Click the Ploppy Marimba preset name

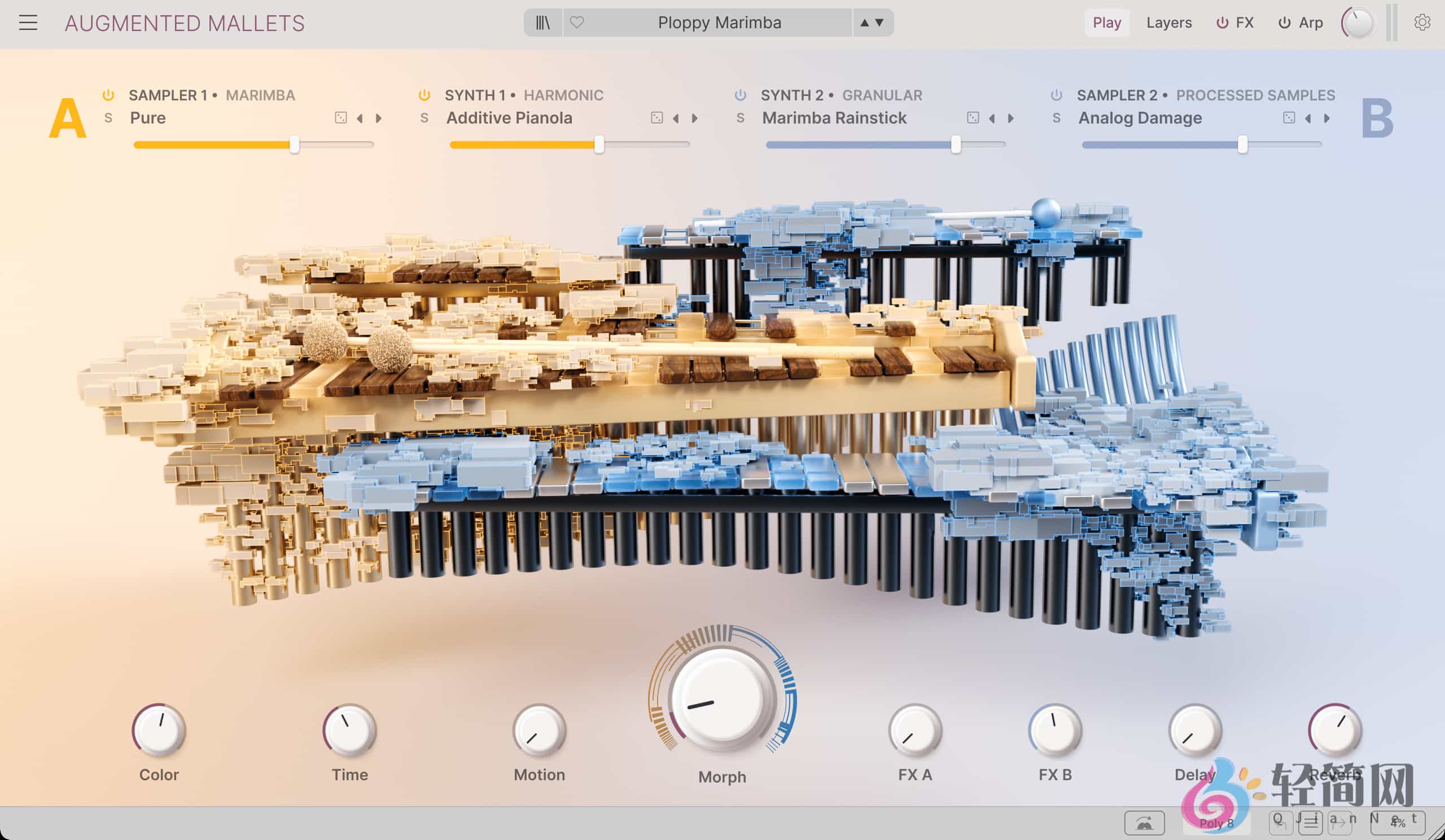[x=719, y=23]
